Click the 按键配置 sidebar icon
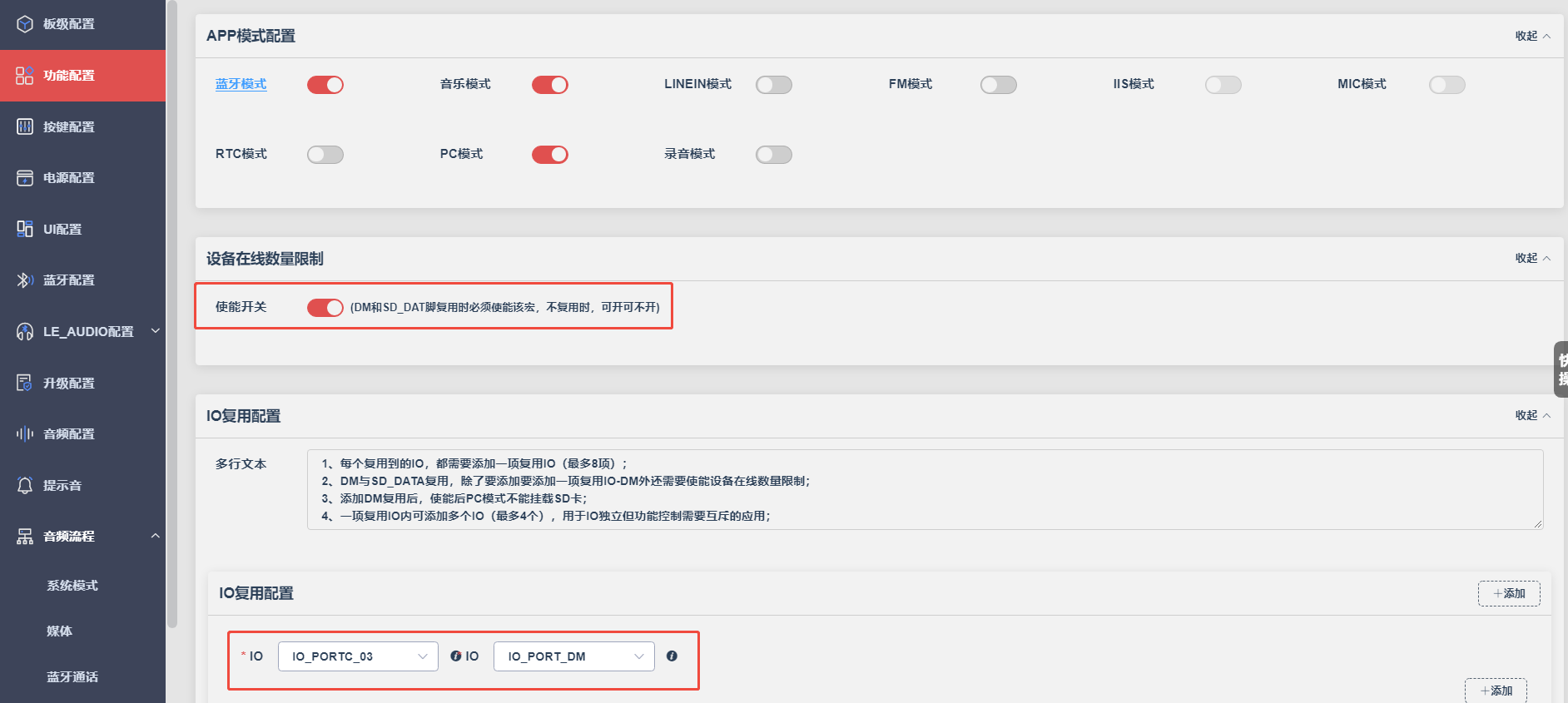The width and height of the screenshot is (1568, 703). 25,126
